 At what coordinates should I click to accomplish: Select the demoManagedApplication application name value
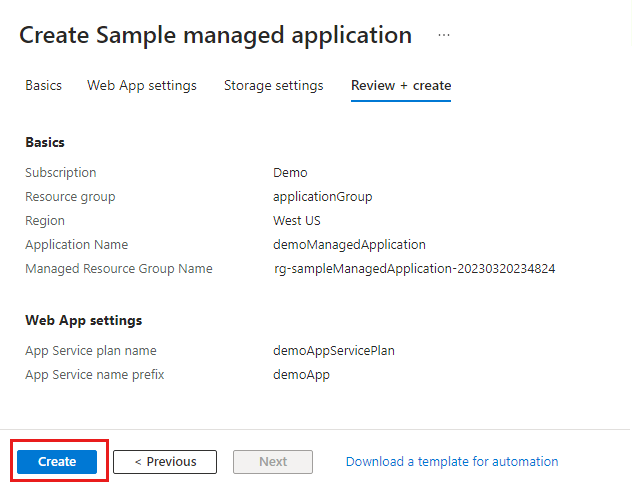coord(349,245)
